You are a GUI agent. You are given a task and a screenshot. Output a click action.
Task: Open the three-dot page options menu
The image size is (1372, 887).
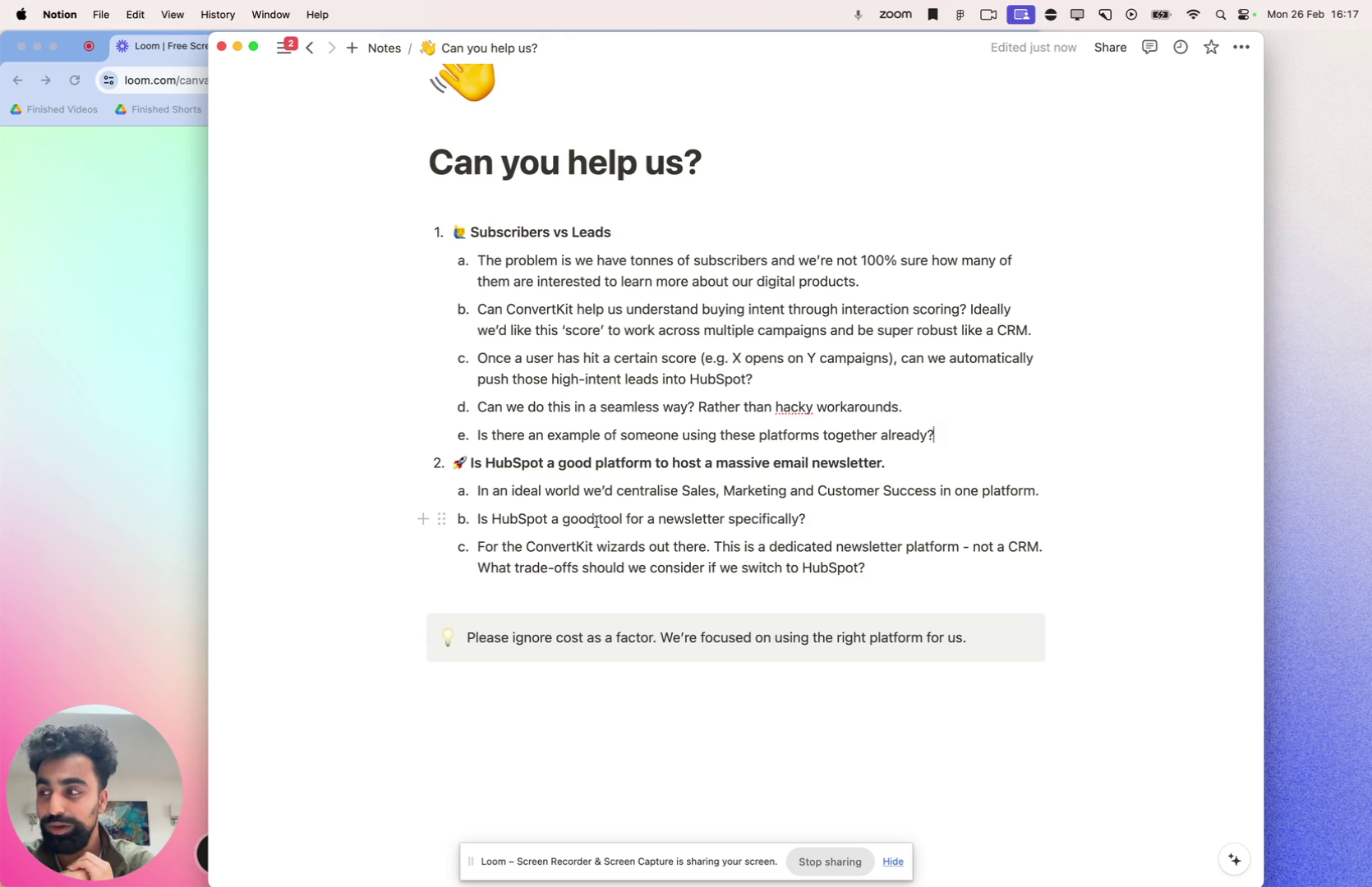click(1241, 48)
